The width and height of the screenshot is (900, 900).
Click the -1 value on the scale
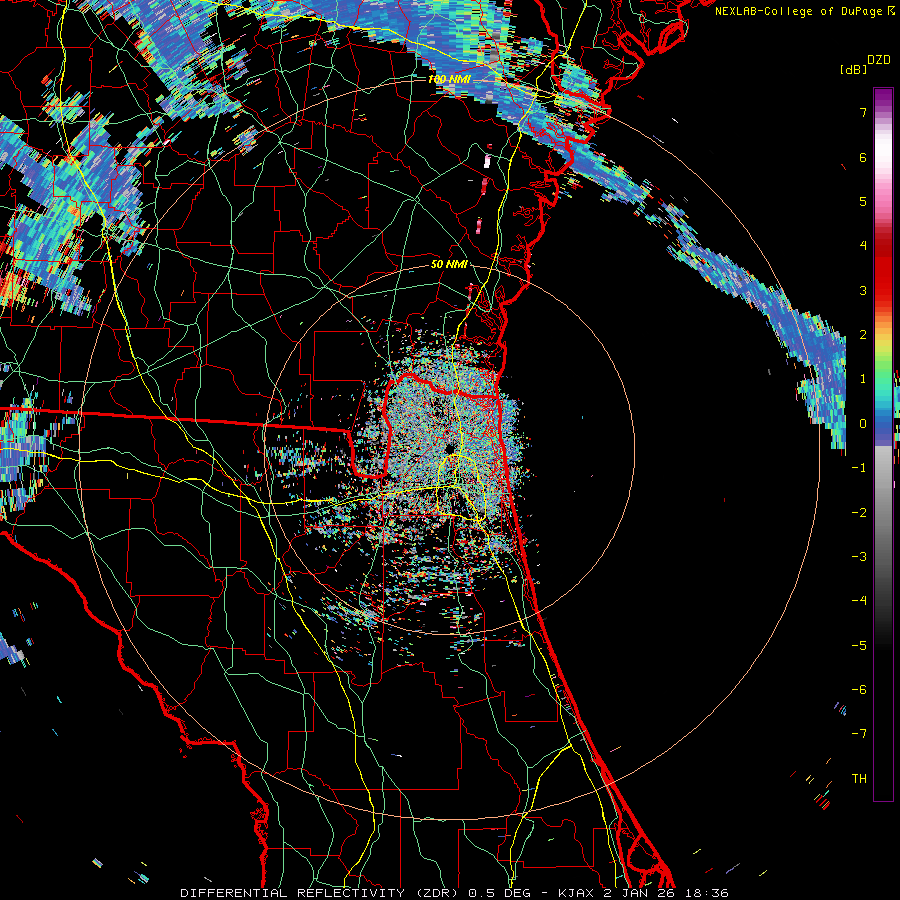click(x=859, y=468)
